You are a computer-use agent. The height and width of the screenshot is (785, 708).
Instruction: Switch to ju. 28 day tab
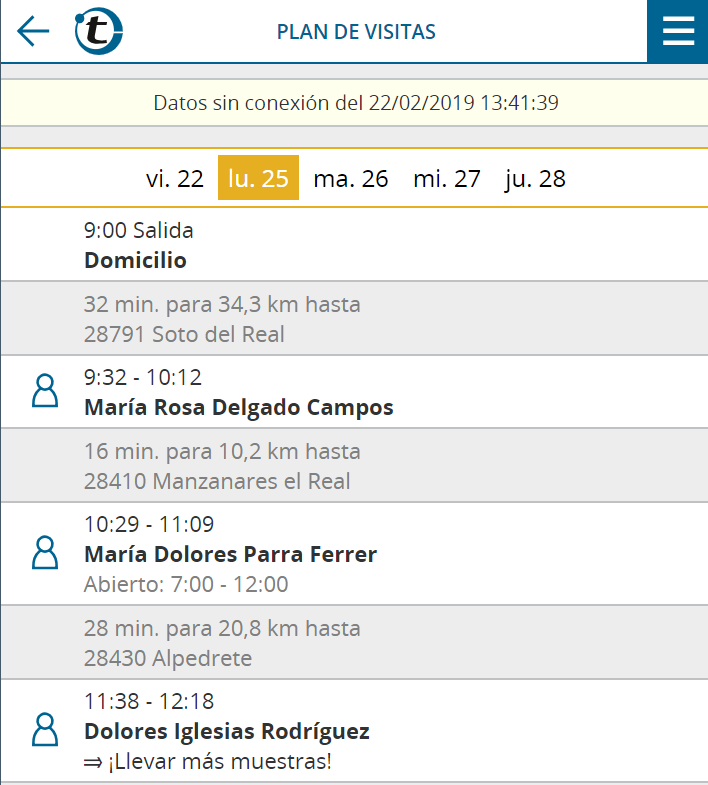535,178
